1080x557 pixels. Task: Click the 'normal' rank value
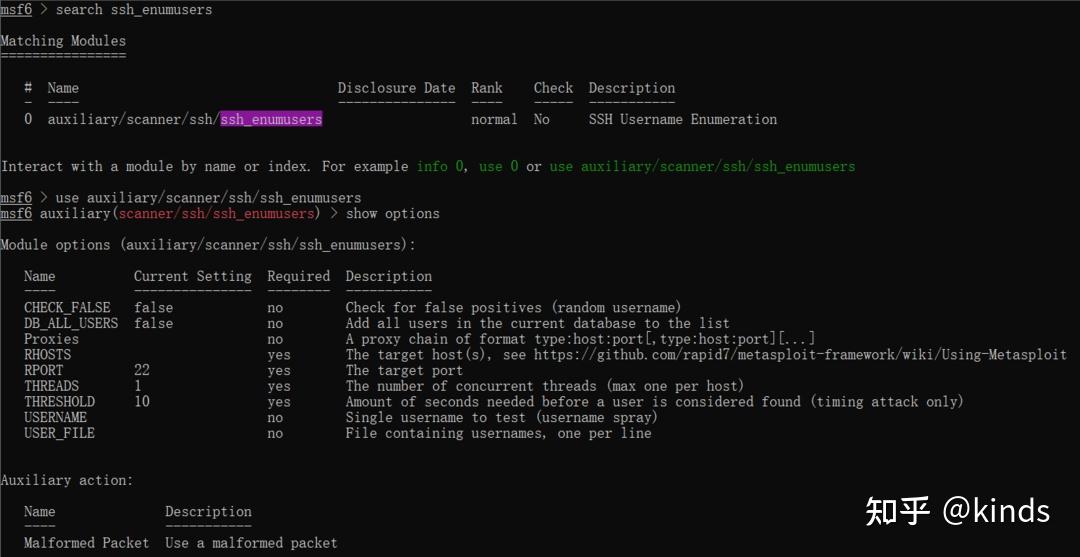(494, 119)
